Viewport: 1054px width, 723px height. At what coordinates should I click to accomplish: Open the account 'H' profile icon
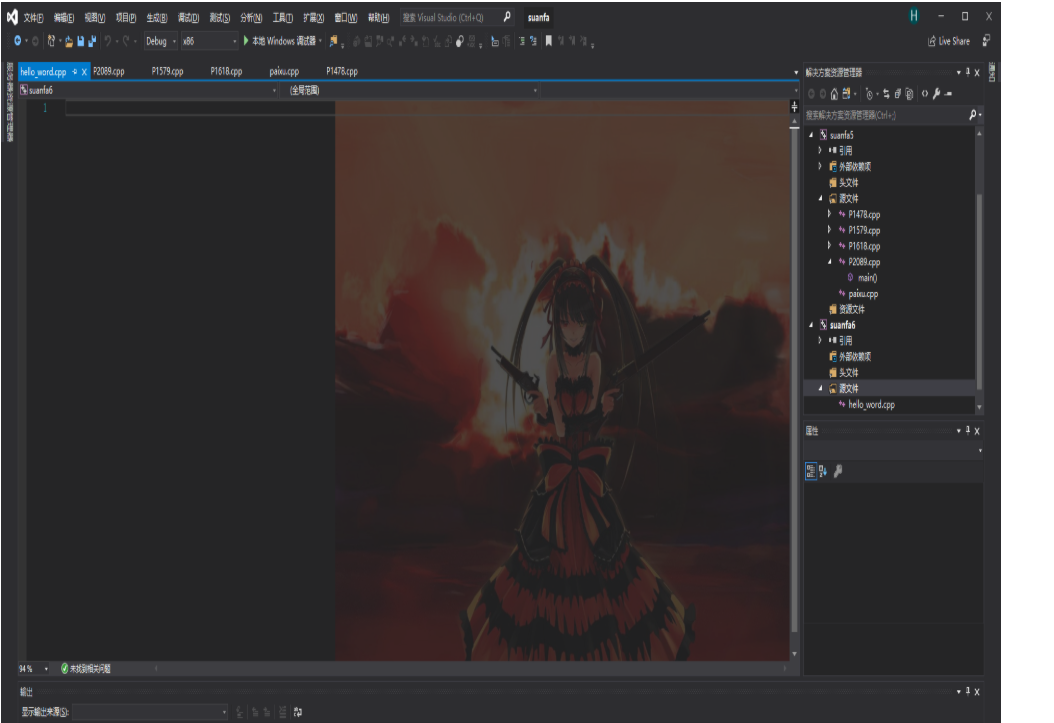coord(914,16)
